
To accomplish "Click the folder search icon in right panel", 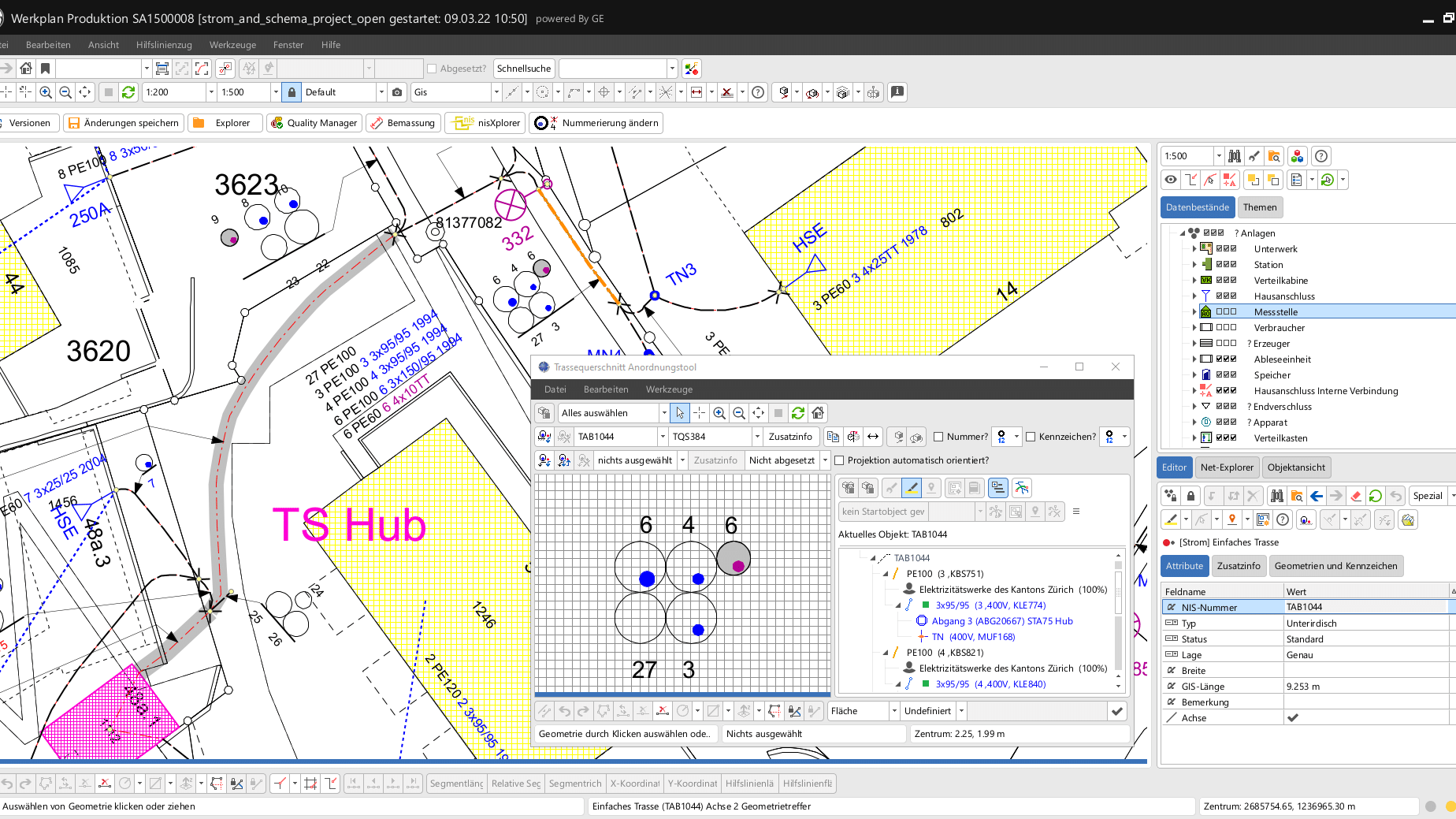I will coord(1274,156).
